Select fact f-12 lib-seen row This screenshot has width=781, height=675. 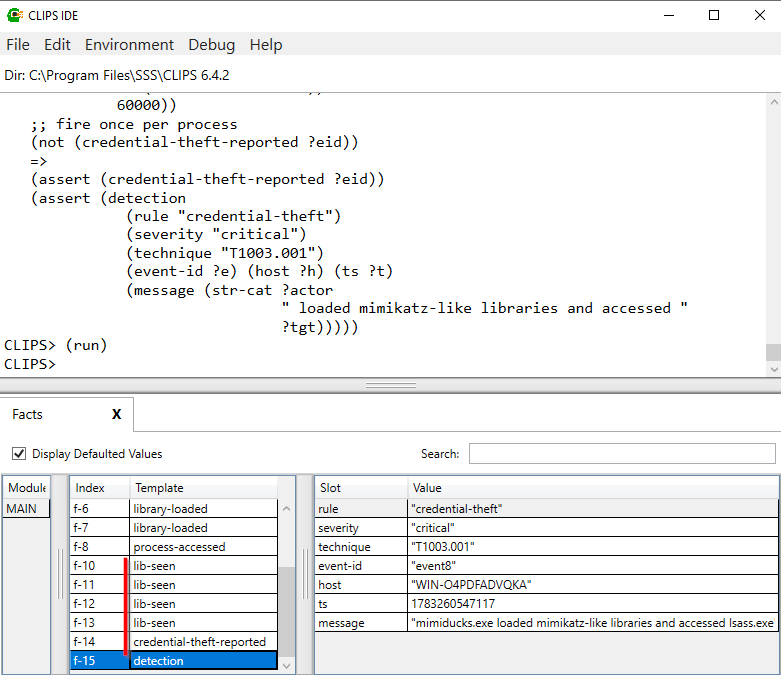coord(174,603)
